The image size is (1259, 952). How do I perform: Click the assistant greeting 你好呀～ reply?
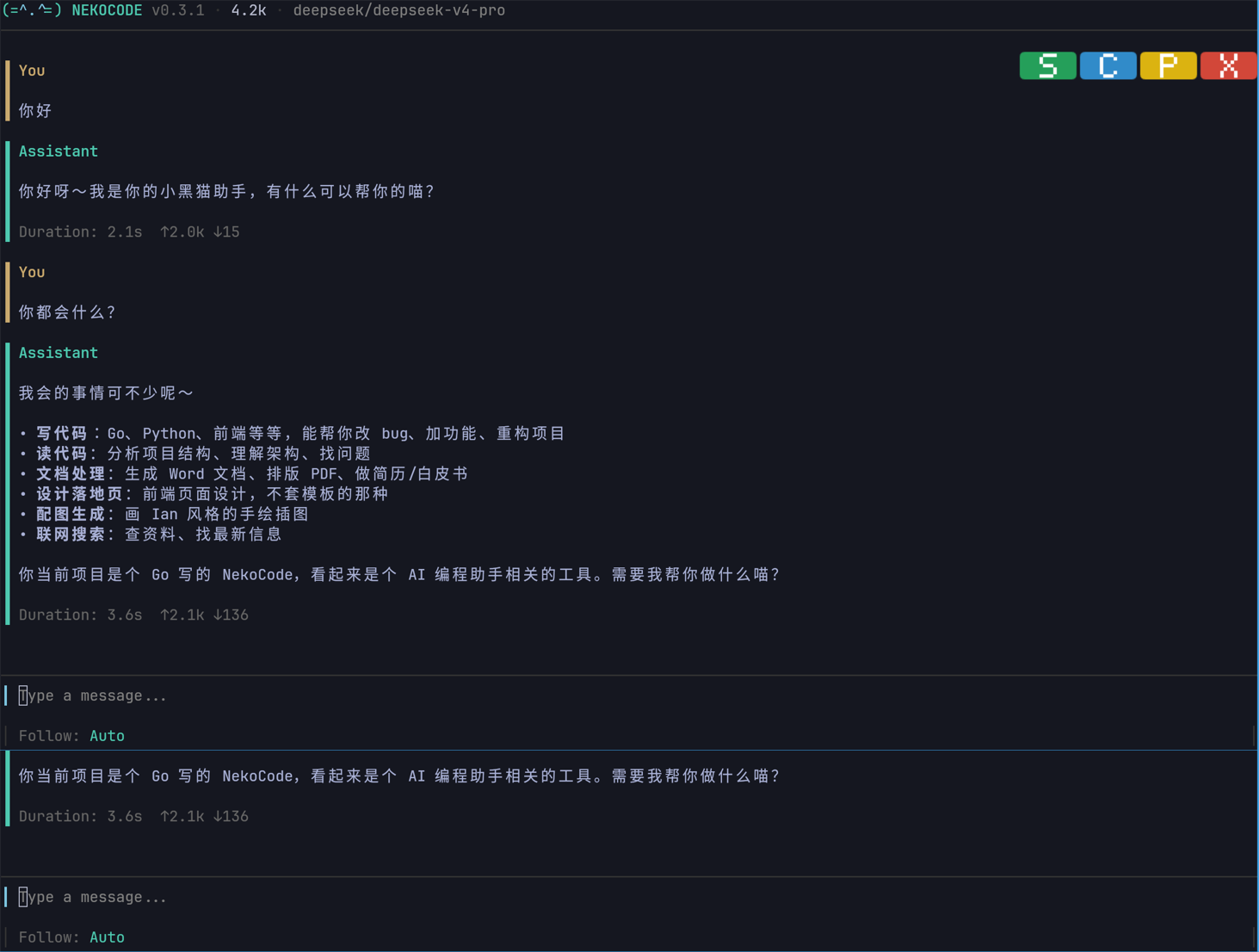(x=227, y=191)
